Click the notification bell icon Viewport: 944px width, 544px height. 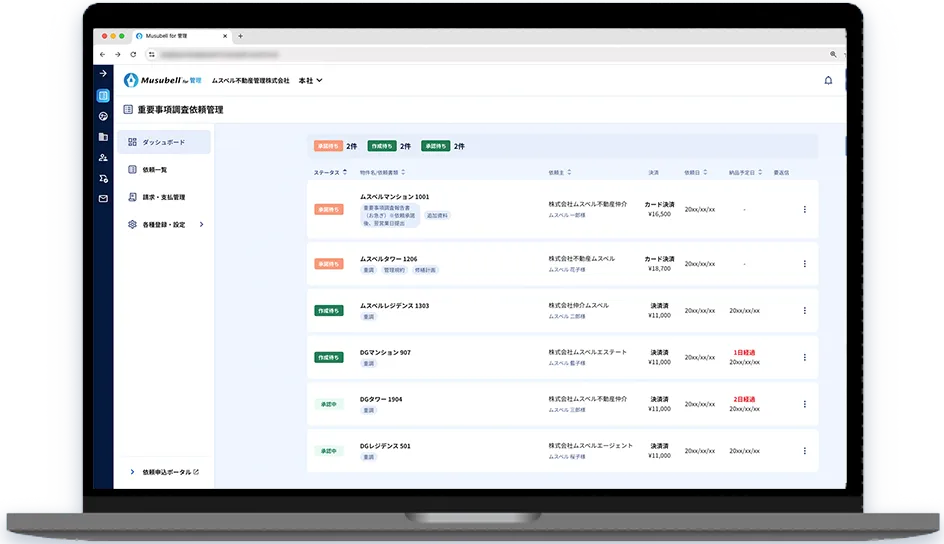click(828, 80)
